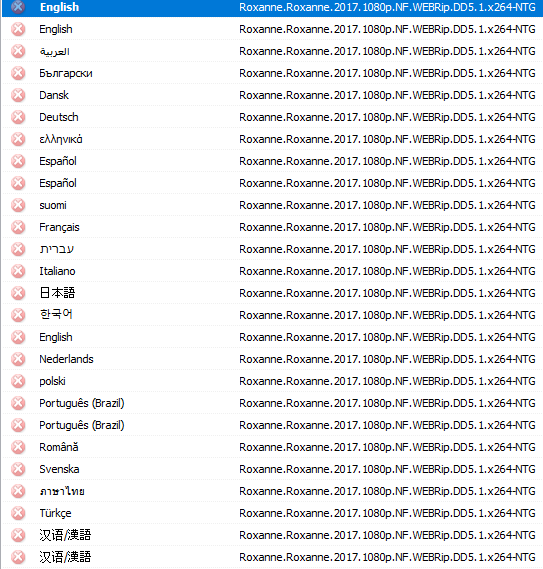Click the X icon next to Türkçe

[18, 513]
